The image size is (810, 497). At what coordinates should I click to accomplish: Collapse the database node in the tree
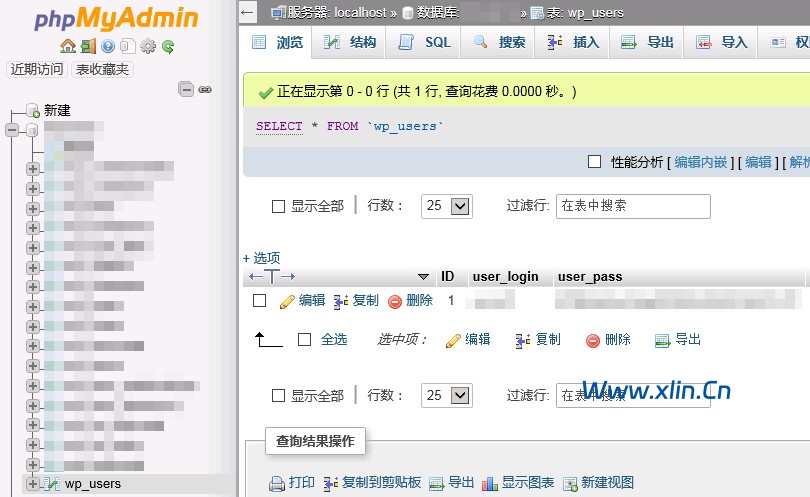point(11,130)
